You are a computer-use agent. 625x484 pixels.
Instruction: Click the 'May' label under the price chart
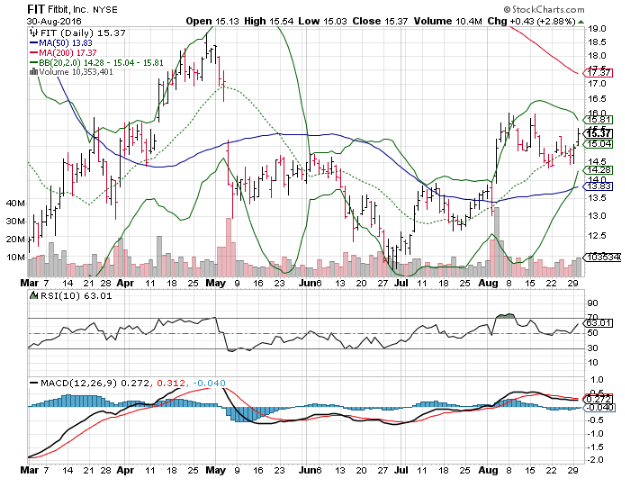[x=216, y=283]
